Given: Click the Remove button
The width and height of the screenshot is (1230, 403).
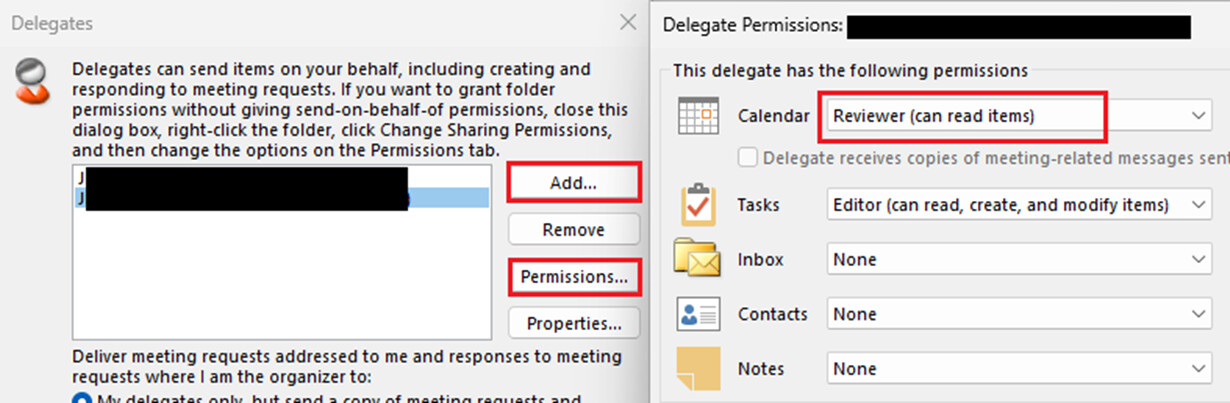Looking at the screenshot, I should pos(574,230).
